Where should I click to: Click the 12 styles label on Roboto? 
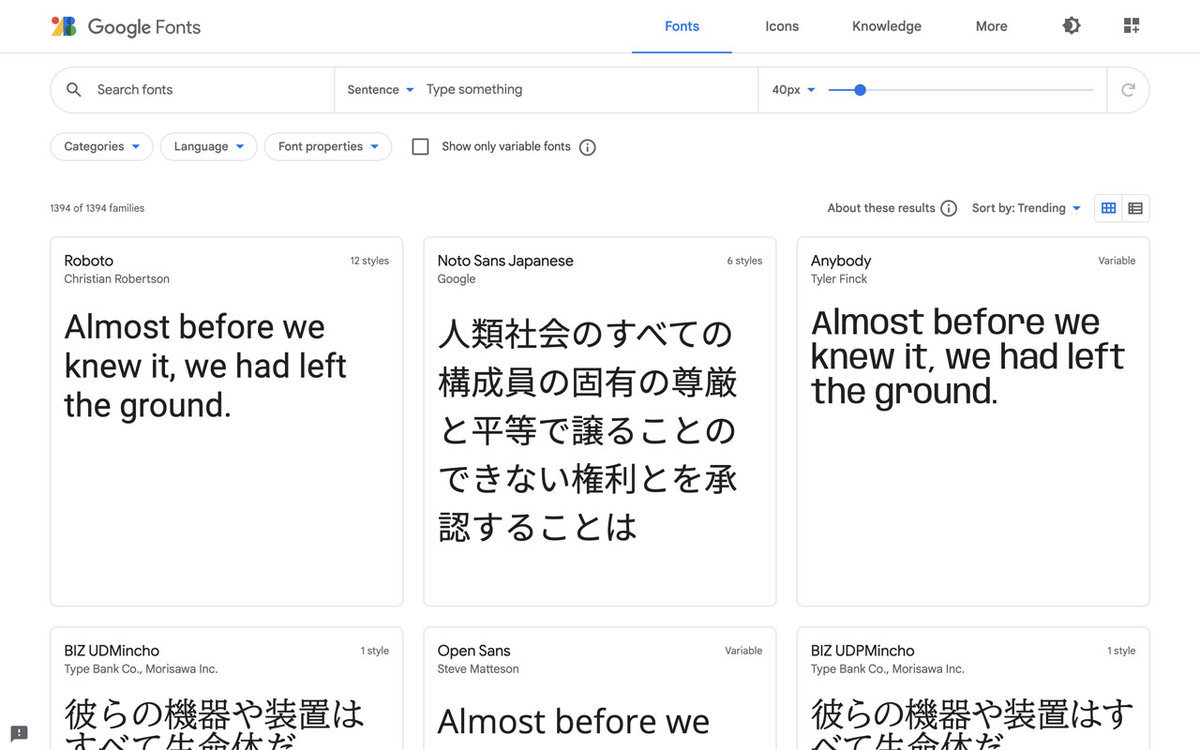(x=369, y=261)
